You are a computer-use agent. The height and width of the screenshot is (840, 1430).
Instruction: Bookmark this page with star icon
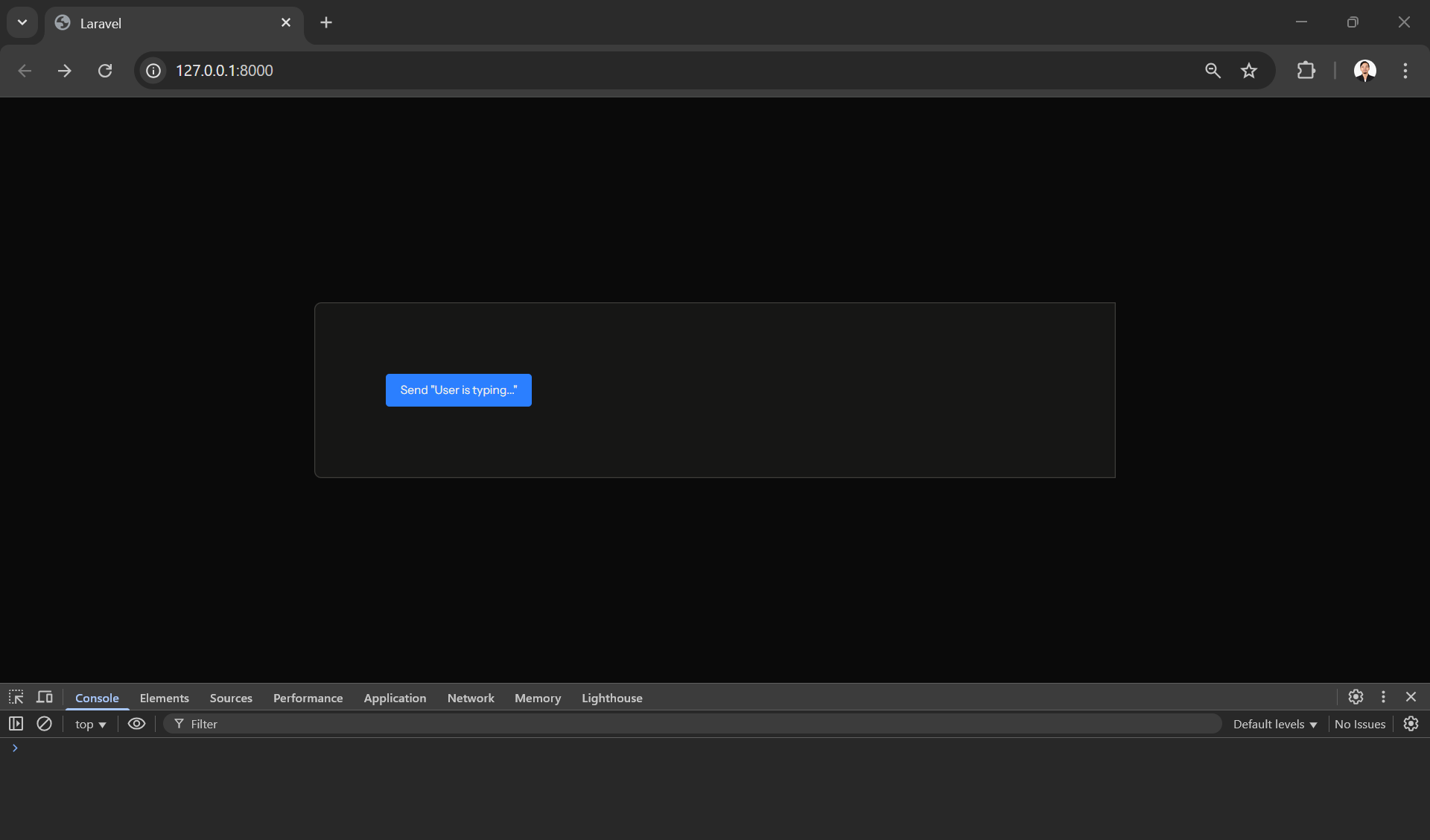pyautogui.click(x=1249, y=71)
